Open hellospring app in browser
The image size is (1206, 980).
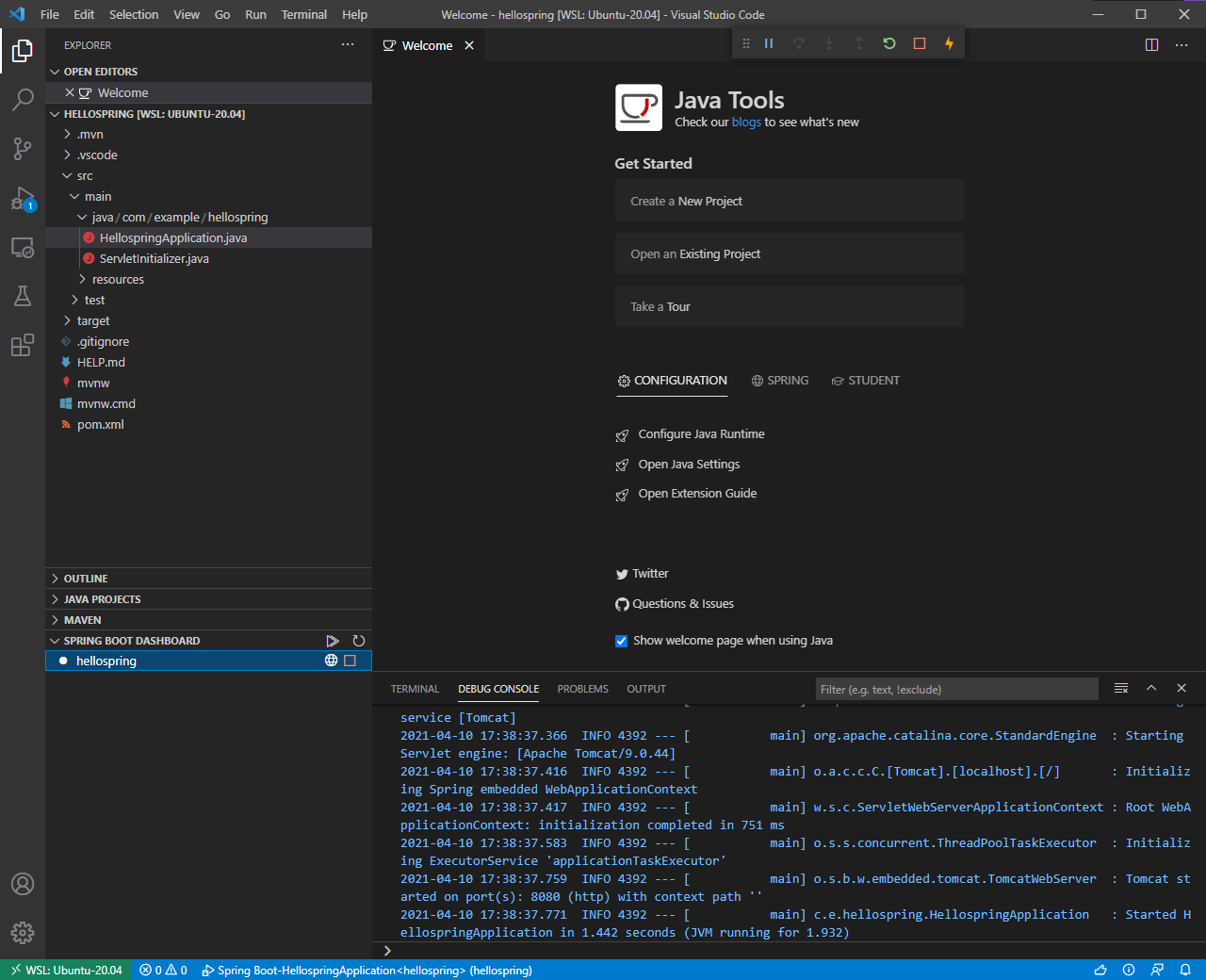click(x=331, y=661)
